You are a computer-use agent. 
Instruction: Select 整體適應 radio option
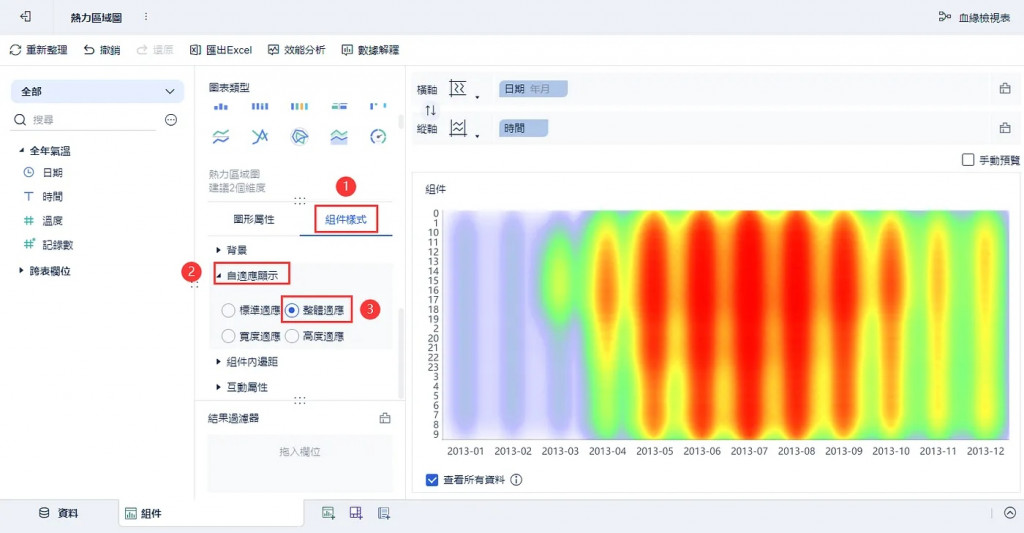[293, 310]
